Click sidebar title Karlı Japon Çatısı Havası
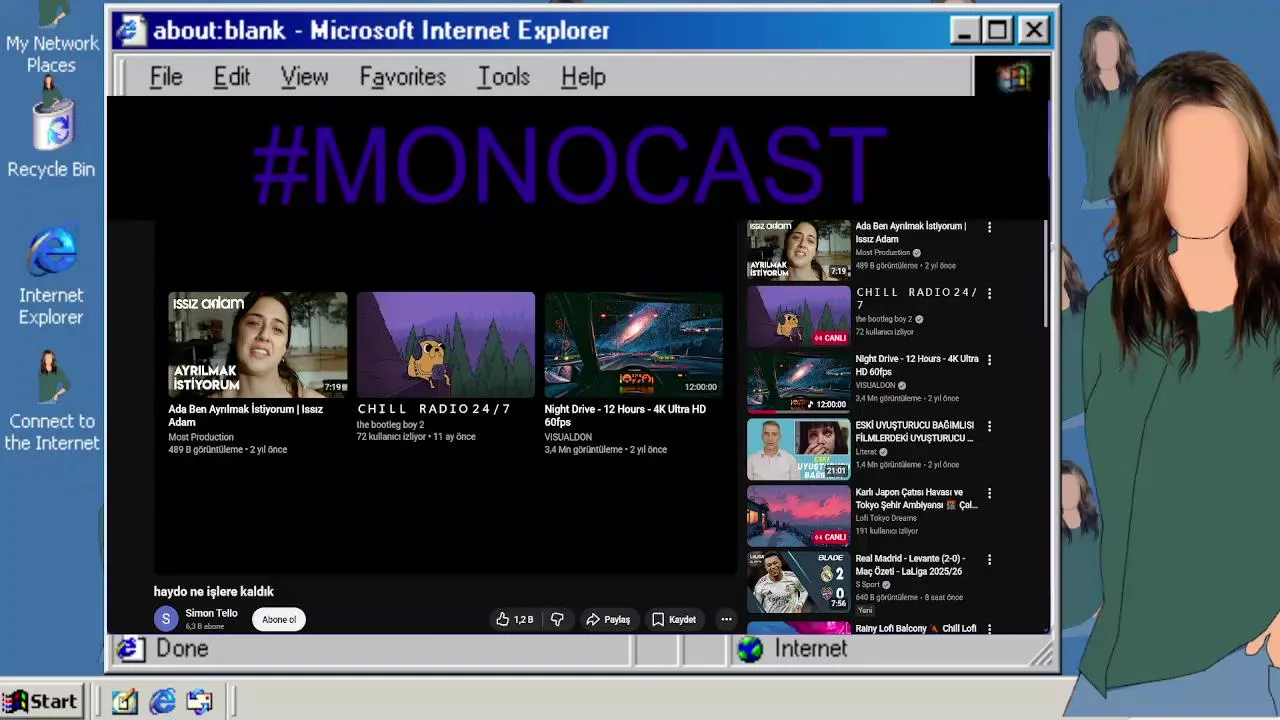The height and width of the screenshot is (720, 1280). (x=916, y=499)
